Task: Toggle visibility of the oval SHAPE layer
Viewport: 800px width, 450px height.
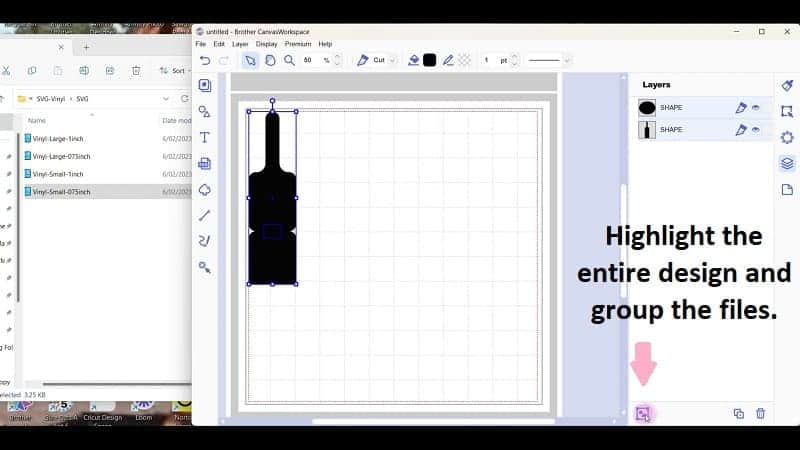Action: point(756,108)
